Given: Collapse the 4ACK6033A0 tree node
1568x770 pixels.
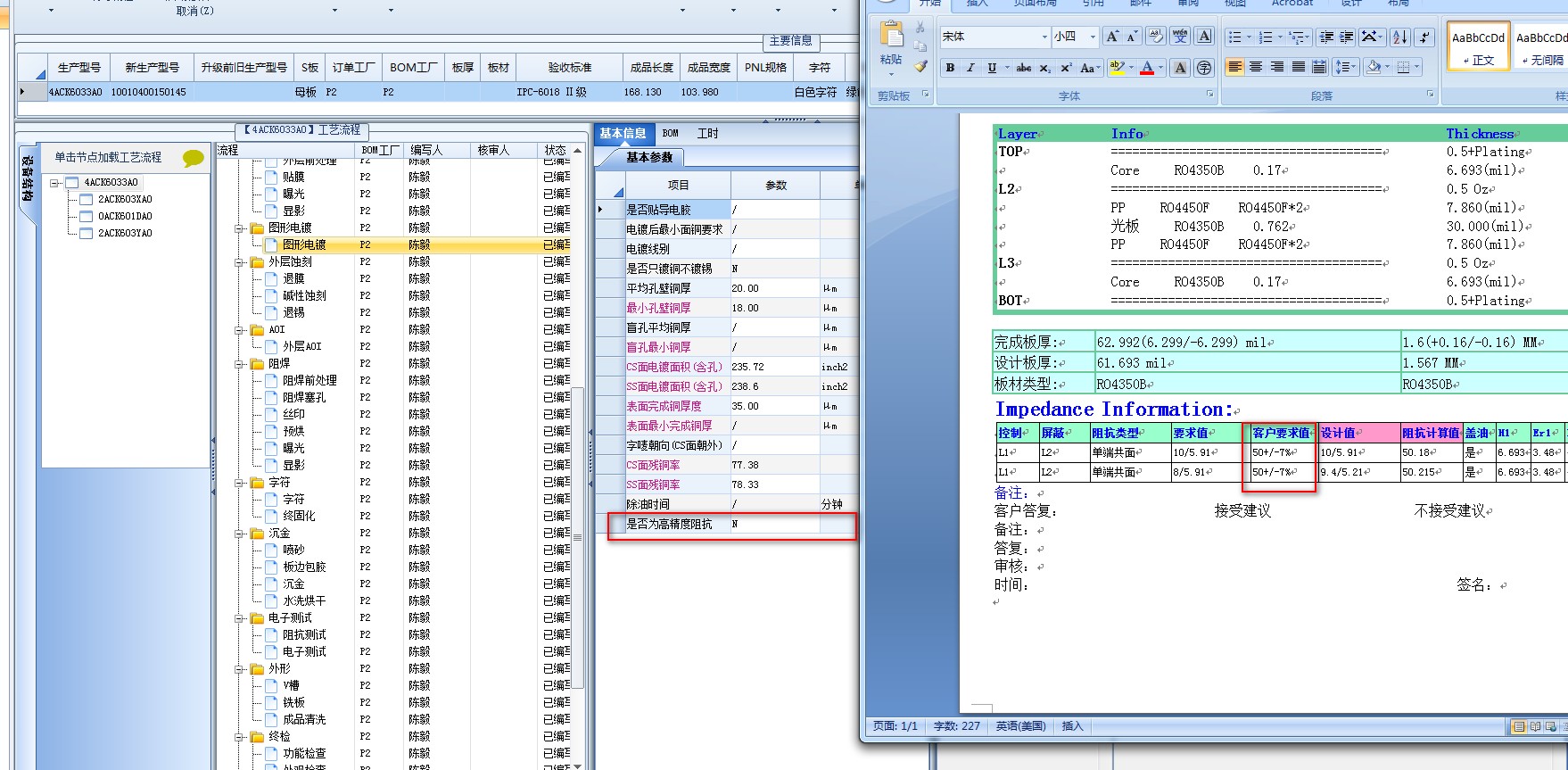Looking at the screenshot, I should 55,183.
